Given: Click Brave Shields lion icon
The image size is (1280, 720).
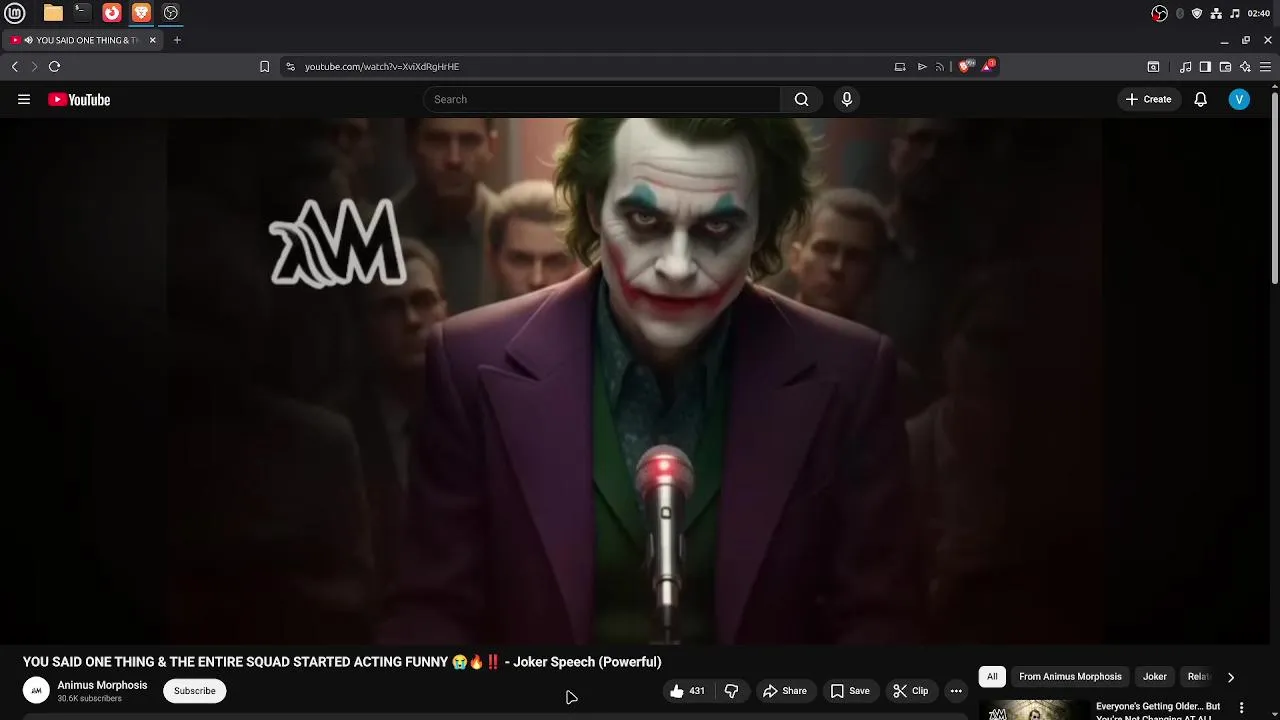Looking at the screenshot, I should tap(964, 66).
